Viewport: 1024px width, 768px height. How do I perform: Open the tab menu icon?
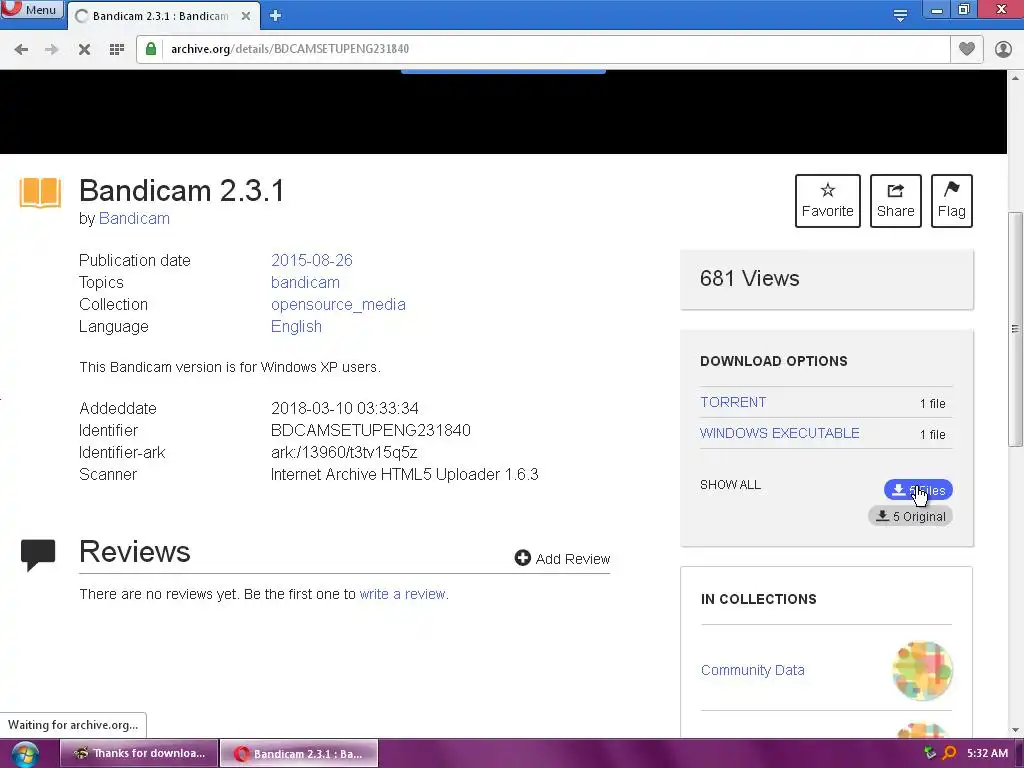coord(900,15)
